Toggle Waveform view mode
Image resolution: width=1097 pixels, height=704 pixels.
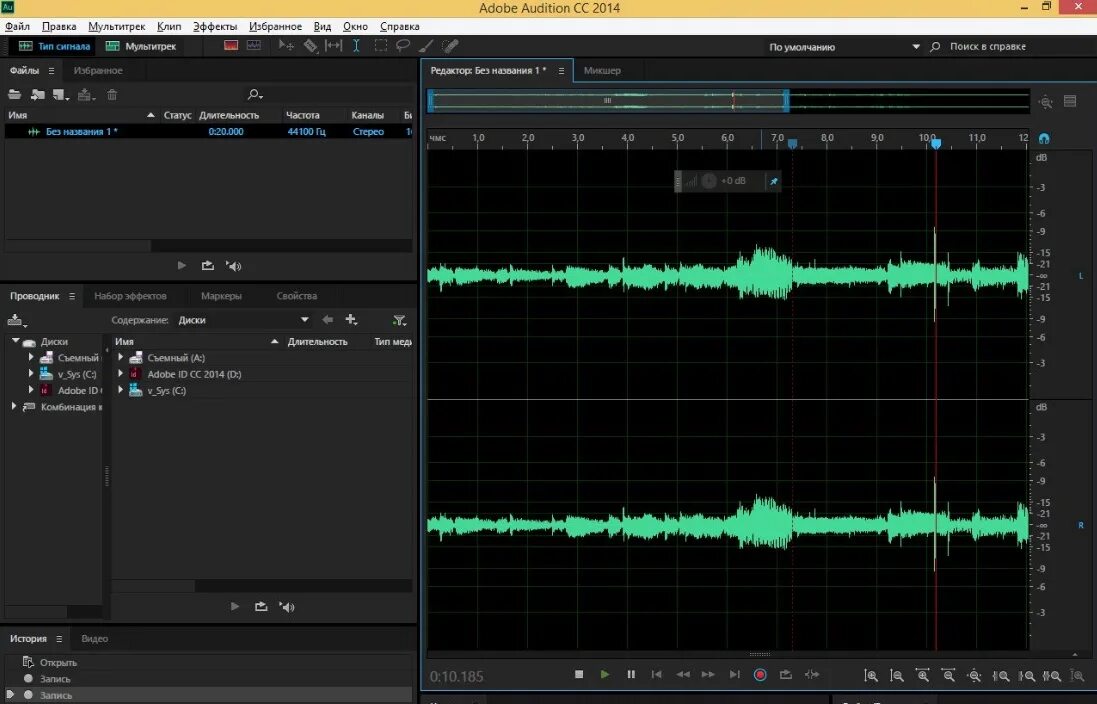(55, 46)
